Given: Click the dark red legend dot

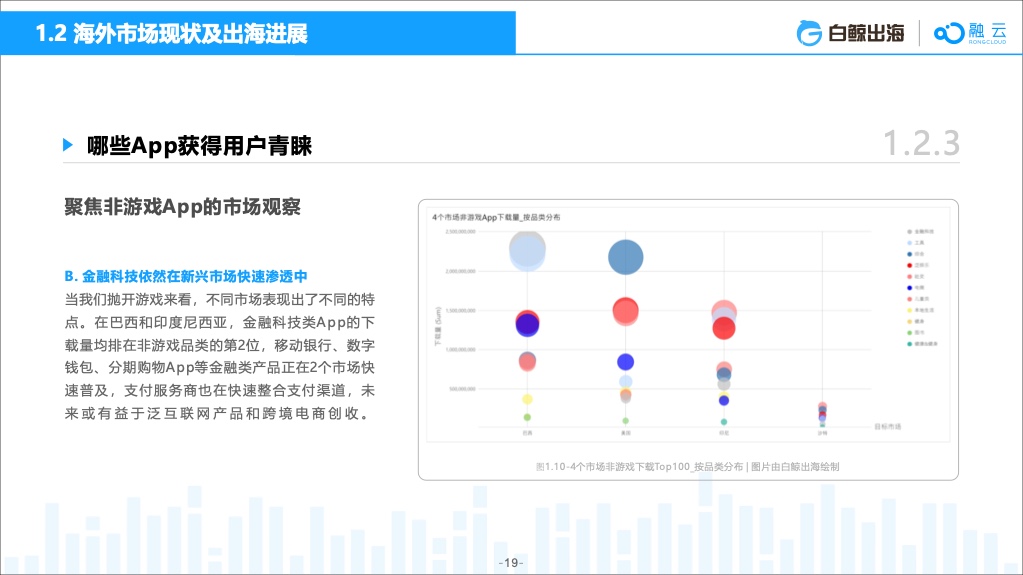Looking at the screenshot, I should pos(909,265).
